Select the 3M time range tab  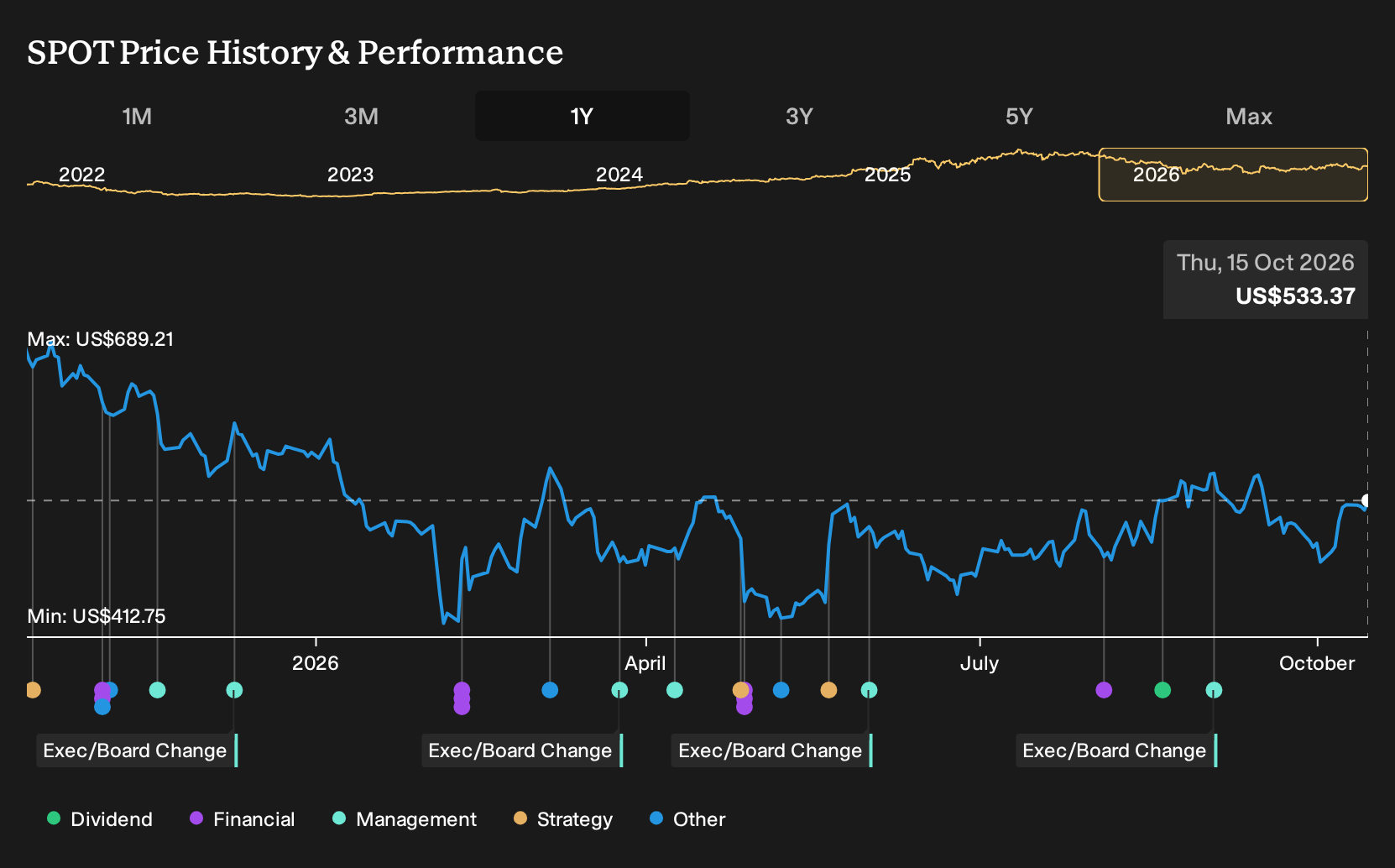[361, 116]
